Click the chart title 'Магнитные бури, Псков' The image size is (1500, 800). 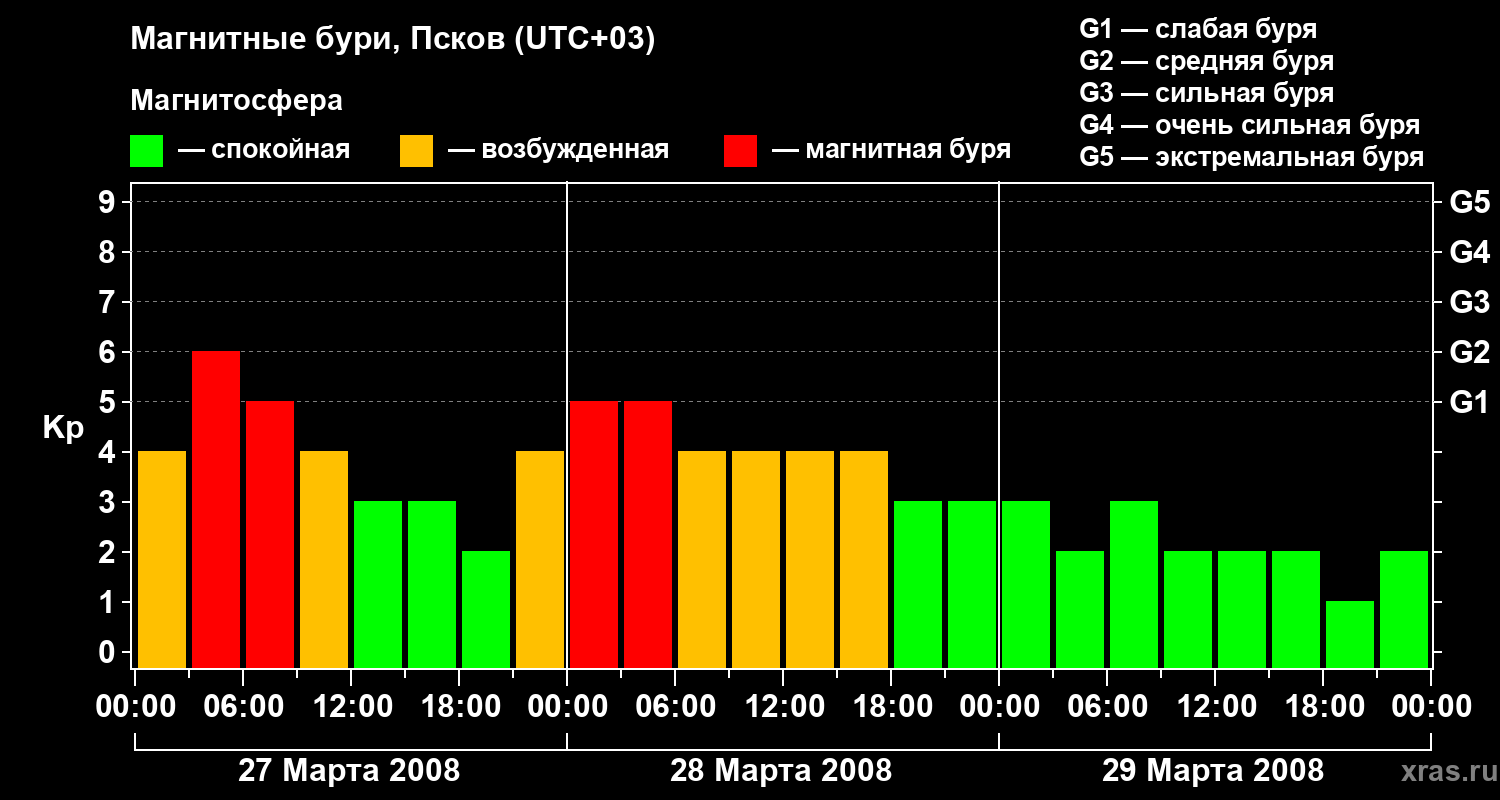pyautogui.click(x=392, y=40)
